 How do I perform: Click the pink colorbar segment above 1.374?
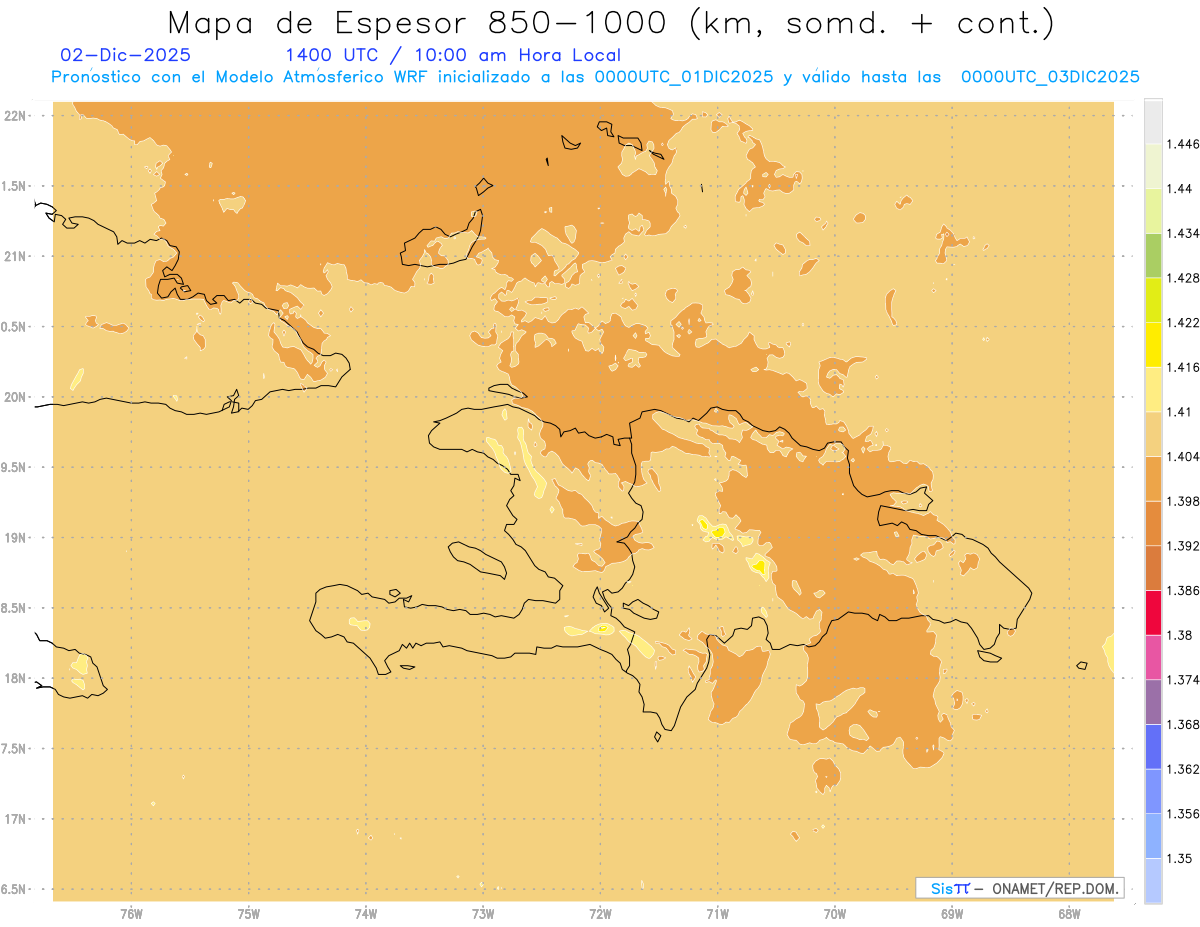pos(1153,656)
